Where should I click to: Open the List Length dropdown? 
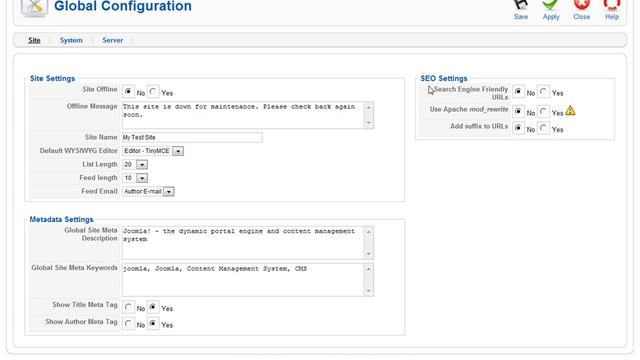coord(135,164)
